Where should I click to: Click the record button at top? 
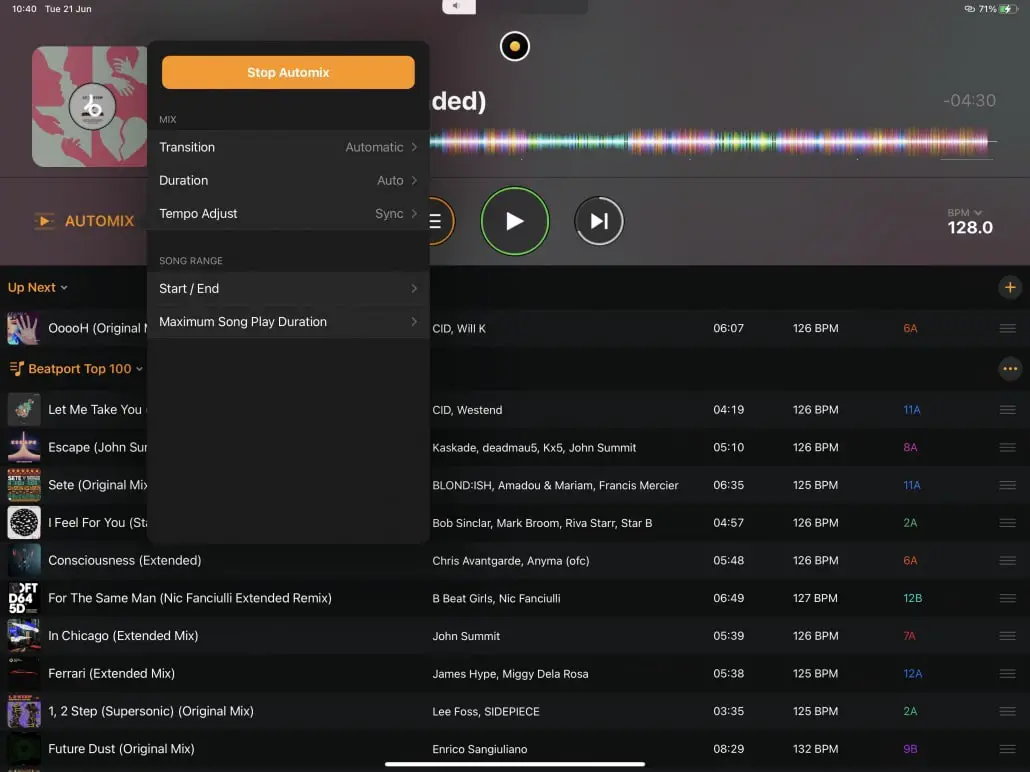tap(514, 46)
